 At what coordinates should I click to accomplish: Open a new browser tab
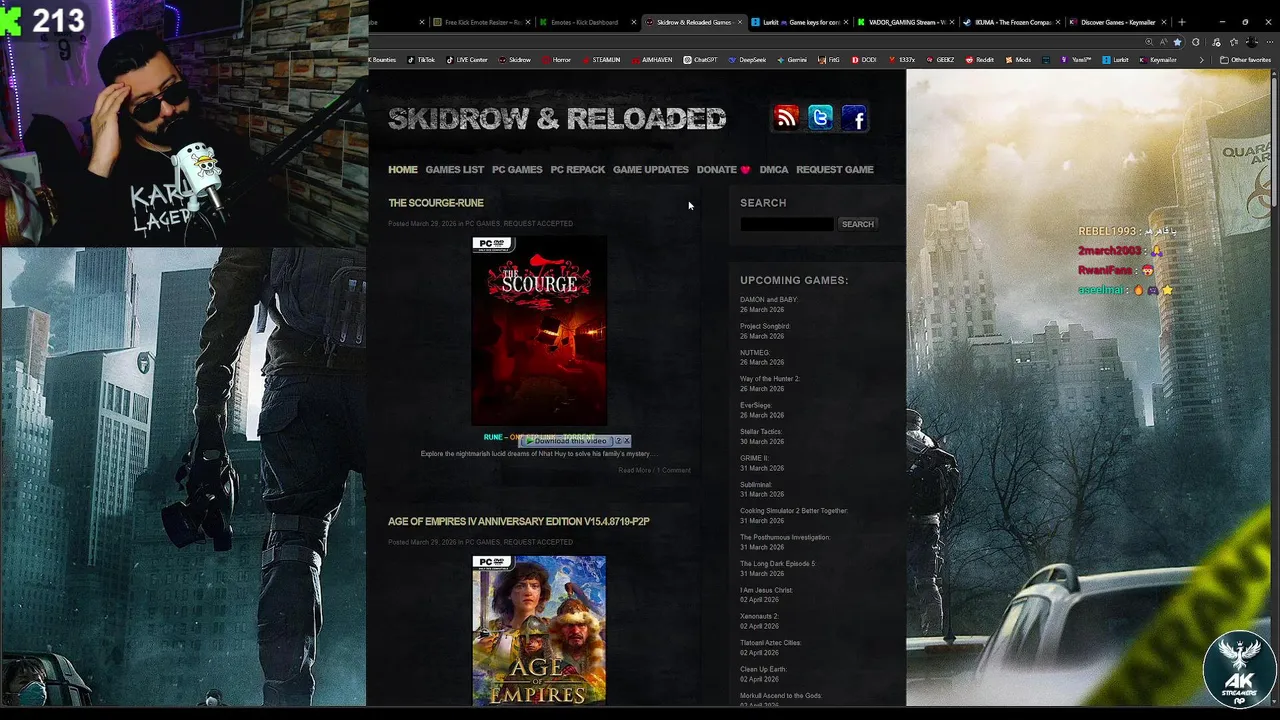coord(1182,22)
